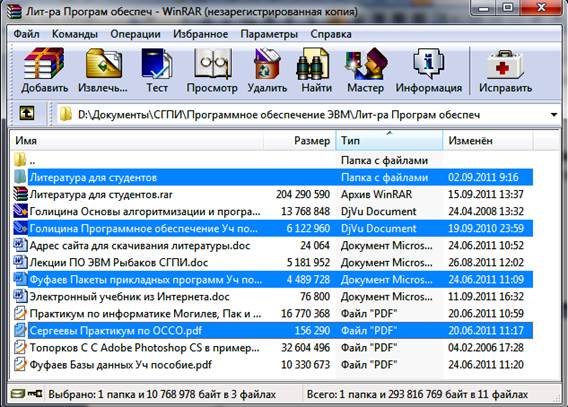Click DjVu icon of Голицина Основы алгоритмизации
568x407 pixels.
[x=20, y=211]
